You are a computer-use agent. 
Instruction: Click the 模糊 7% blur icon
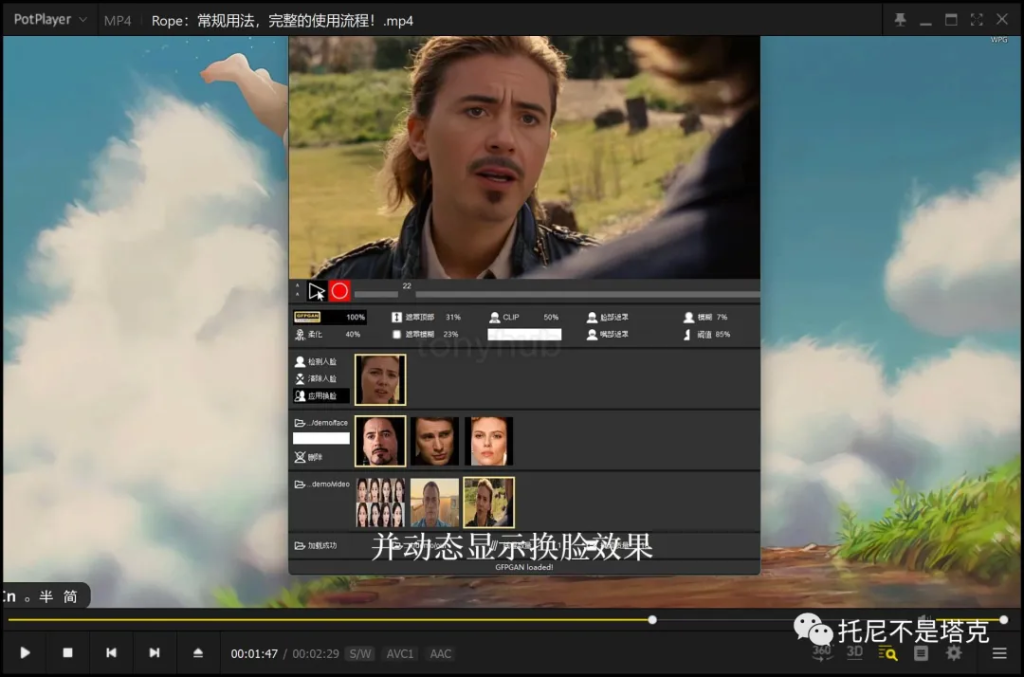tap(688, 317)
